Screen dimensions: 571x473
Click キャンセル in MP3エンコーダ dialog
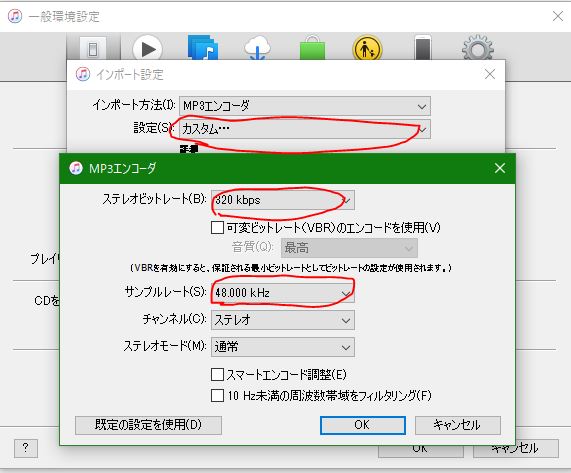458,425
